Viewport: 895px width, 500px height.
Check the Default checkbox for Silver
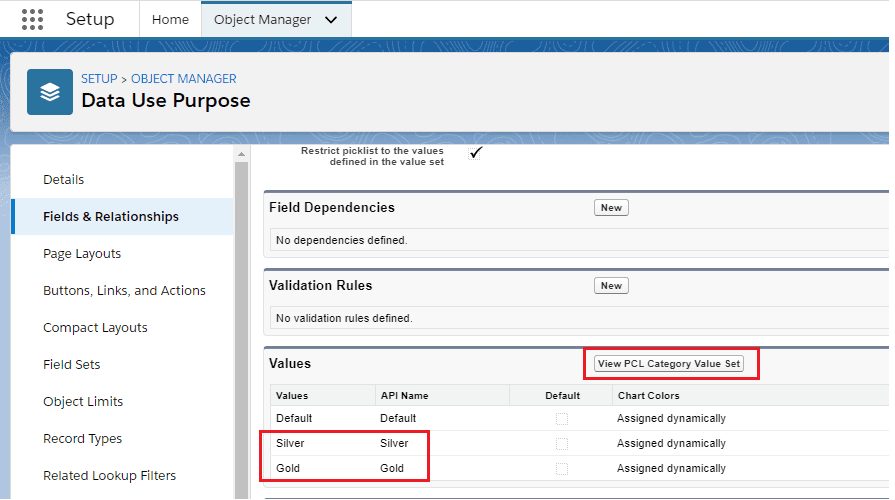click(x=562, y=443)
